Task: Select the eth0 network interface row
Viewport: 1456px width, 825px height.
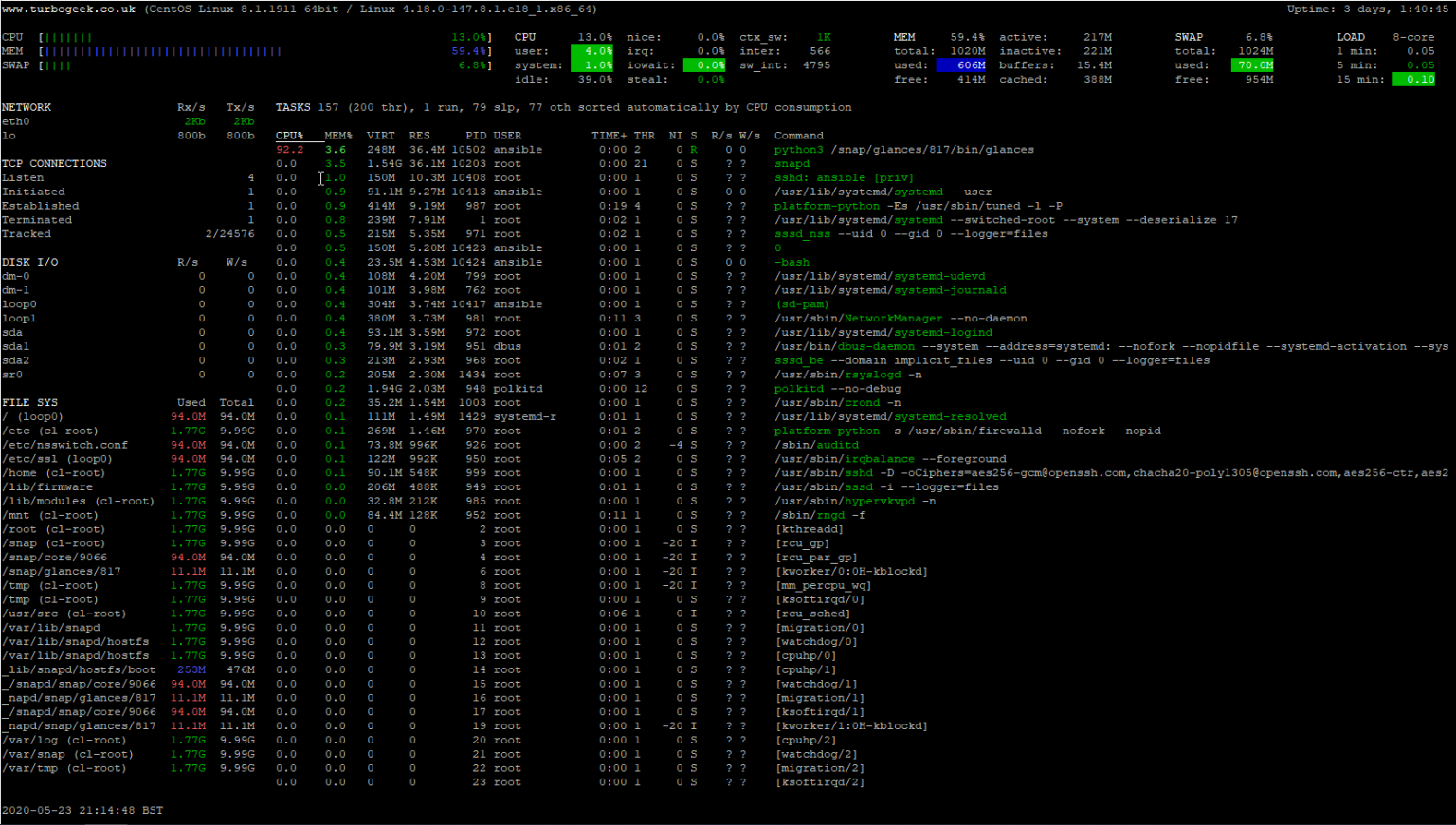Action: (x=128, y=121)
